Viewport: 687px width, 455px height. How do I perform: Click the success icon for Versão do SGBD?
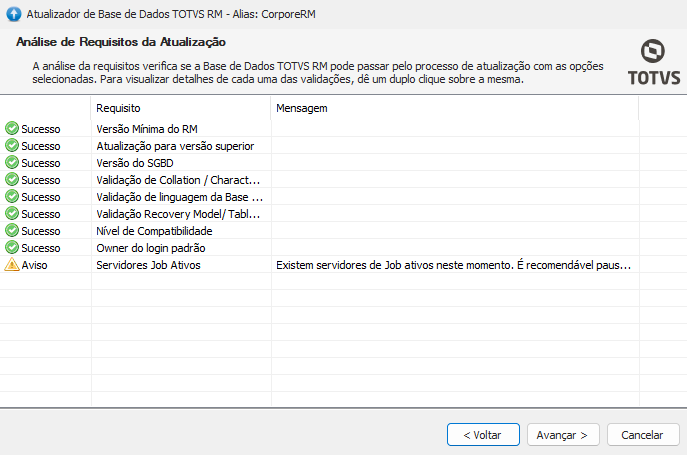click(12, 163)
